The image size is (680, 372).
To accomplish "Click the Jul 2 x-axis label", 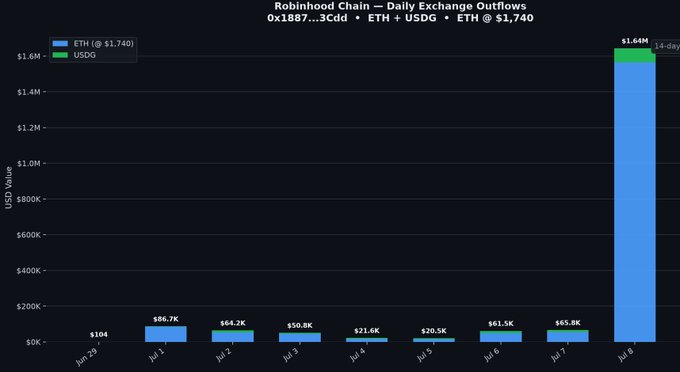I will [223, 355].
